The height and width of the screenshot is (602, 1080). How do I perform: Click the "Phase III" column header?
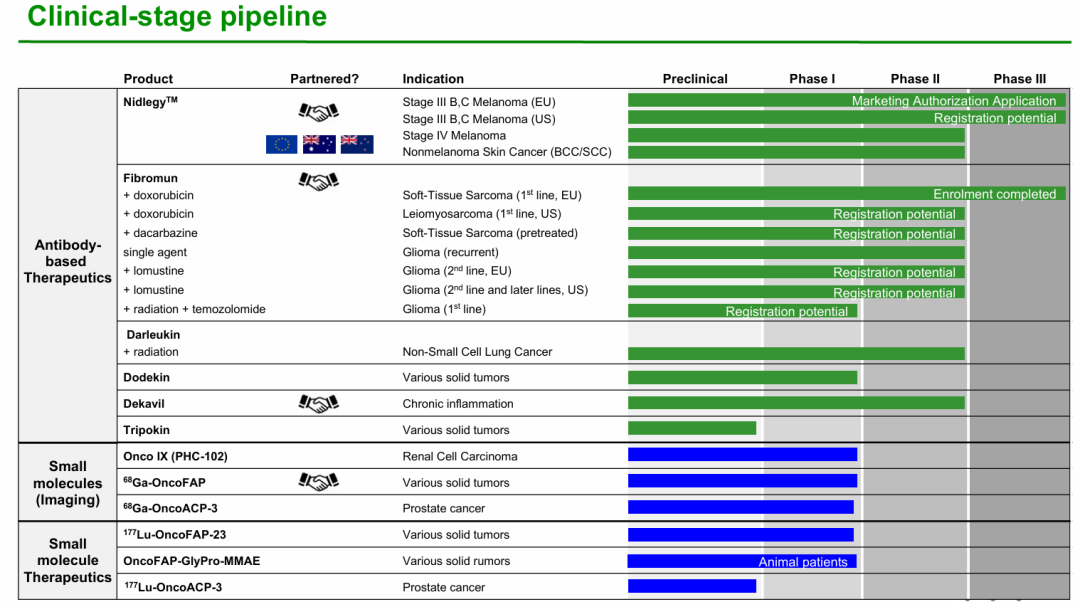pos(1019,79)
